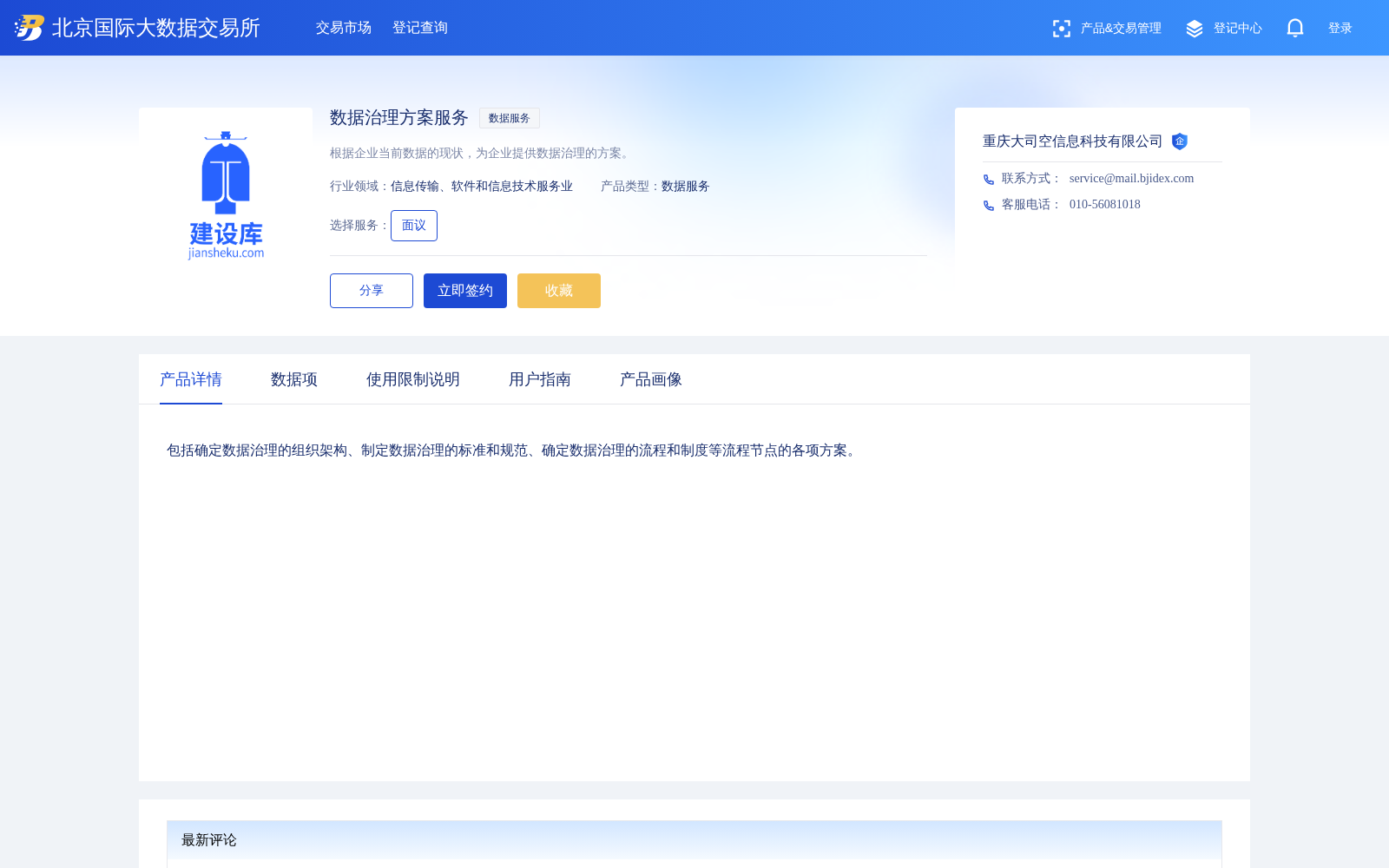
Task: Open the 使用限制说明 tab
Action: point(413,379)
